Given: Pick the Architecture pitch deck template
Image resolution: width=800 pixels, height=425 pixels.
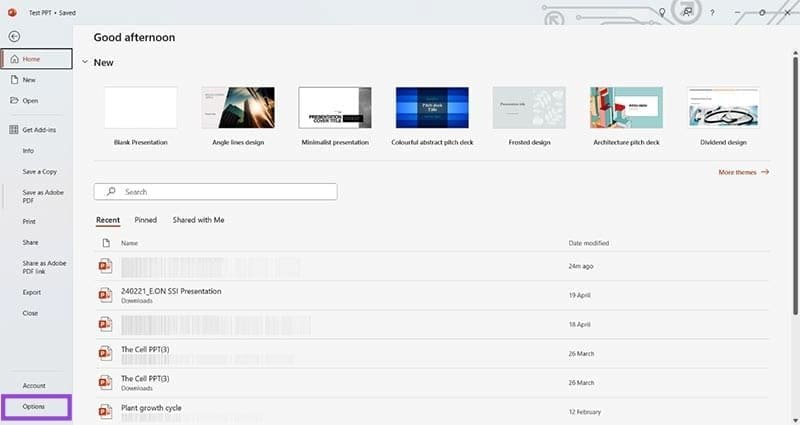Looking at the screenshot, I should [627, 116].
